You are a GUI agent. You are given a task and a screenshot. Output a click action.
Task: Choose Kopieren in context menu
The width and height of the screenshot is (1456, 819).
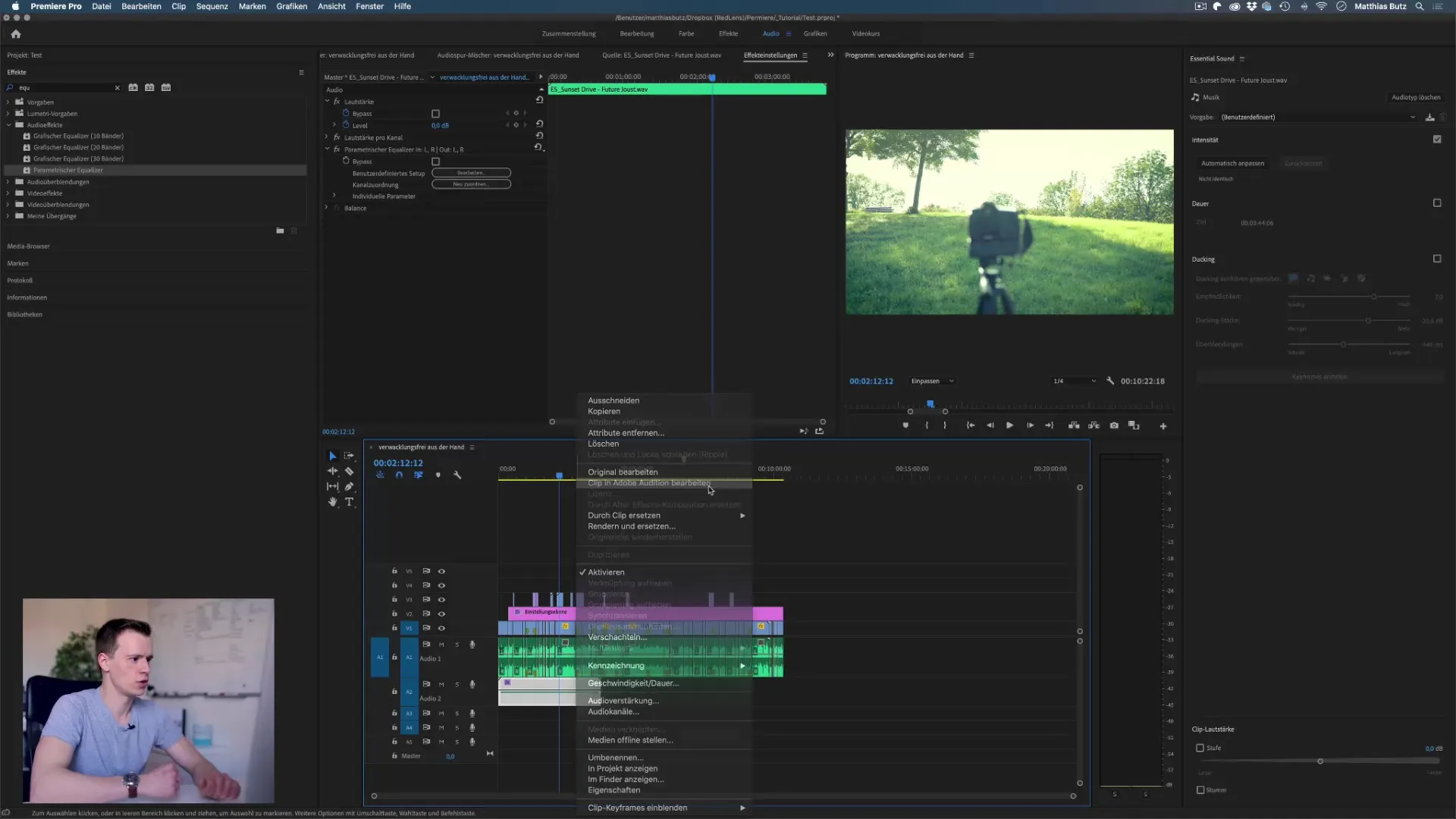coord(604,411)
